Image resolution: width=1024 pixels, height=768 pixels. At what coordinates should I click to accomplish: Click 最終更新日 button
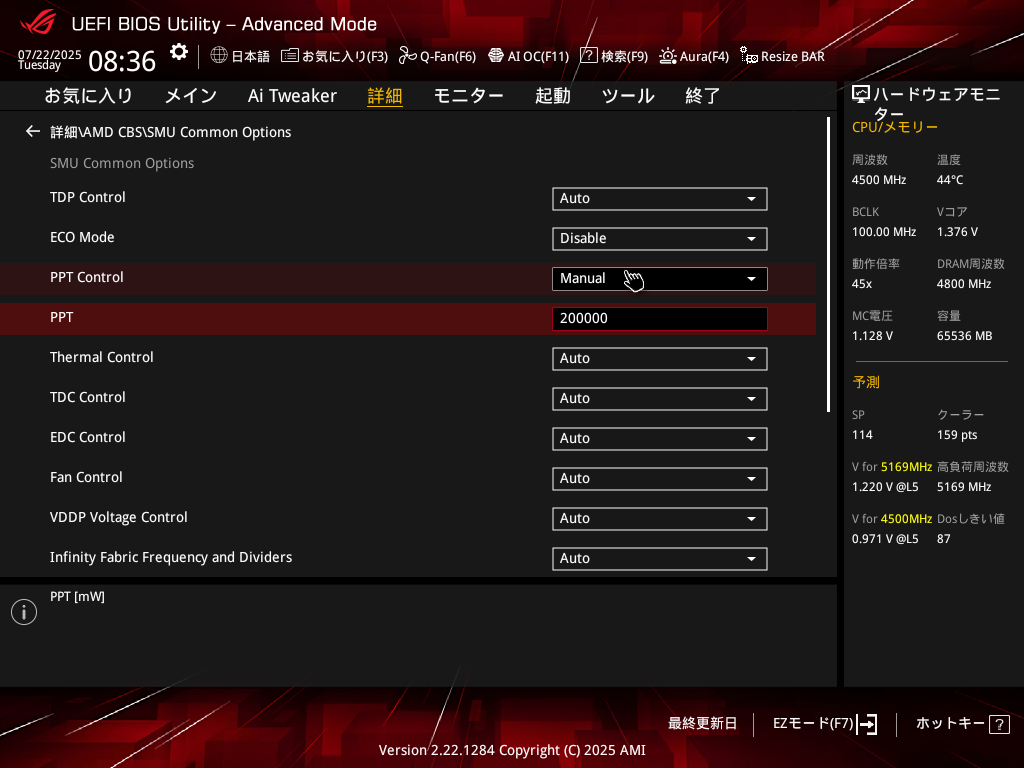tap(702, 724)
